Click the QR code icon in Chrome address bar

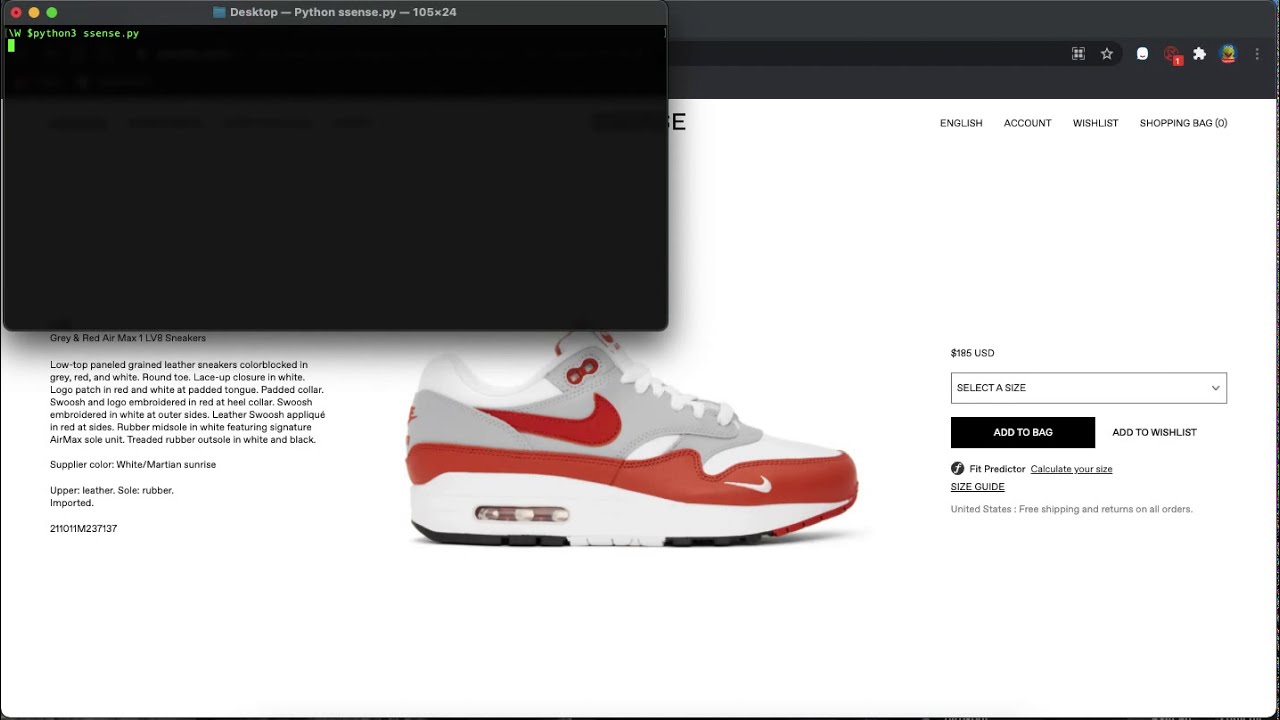pos(1078,54)
